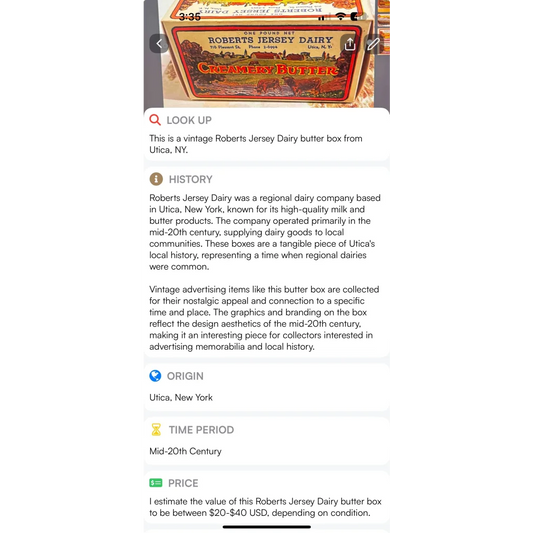Tap the back arrow button
533x533 pixels.
click(159, 44)
